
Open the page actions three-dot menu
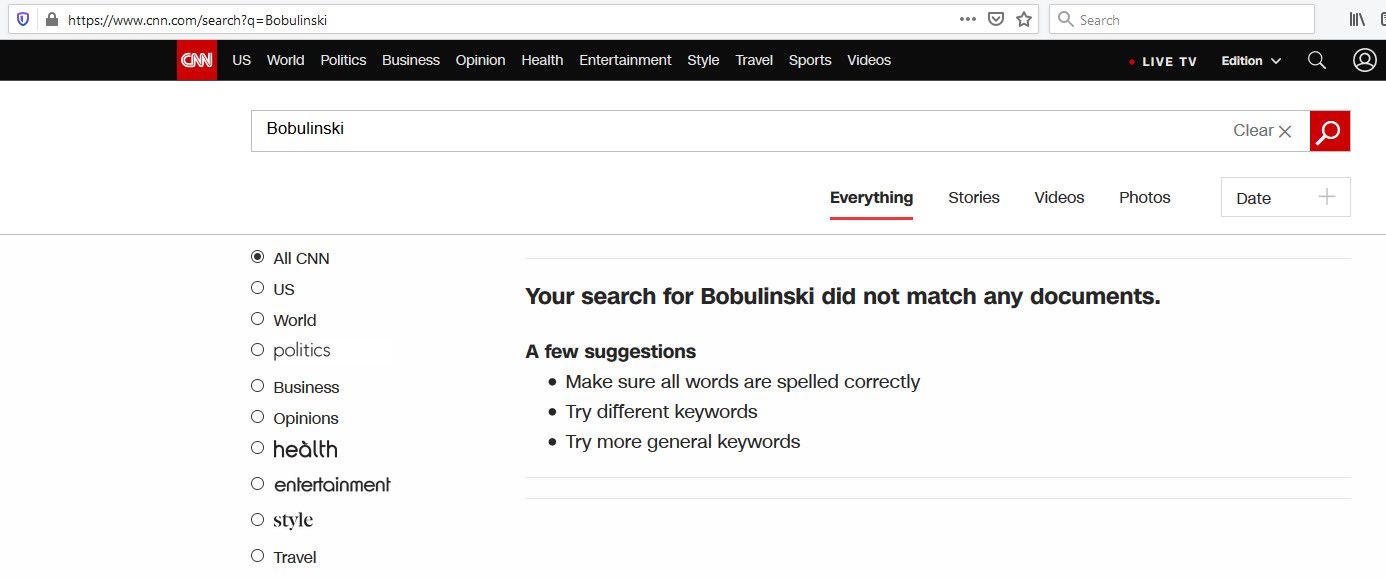point(967,19)
